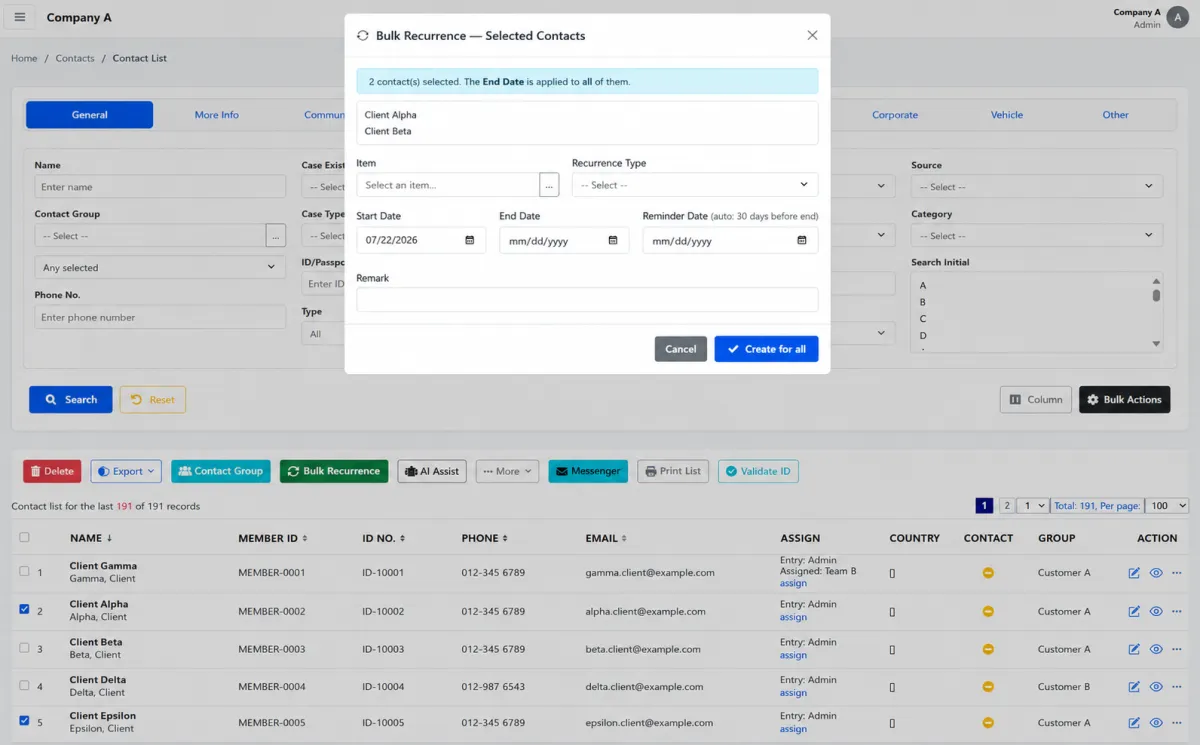The height and width of the screenshot is (745, 1200).
Task: Open the Category dropdown filter
Action: [x=1037, y=236]
